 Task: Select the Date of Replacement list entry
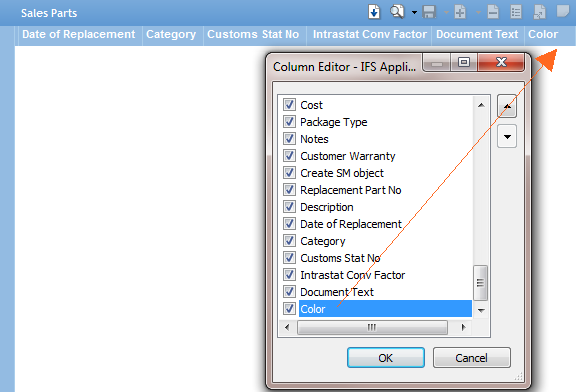point(351,224)
